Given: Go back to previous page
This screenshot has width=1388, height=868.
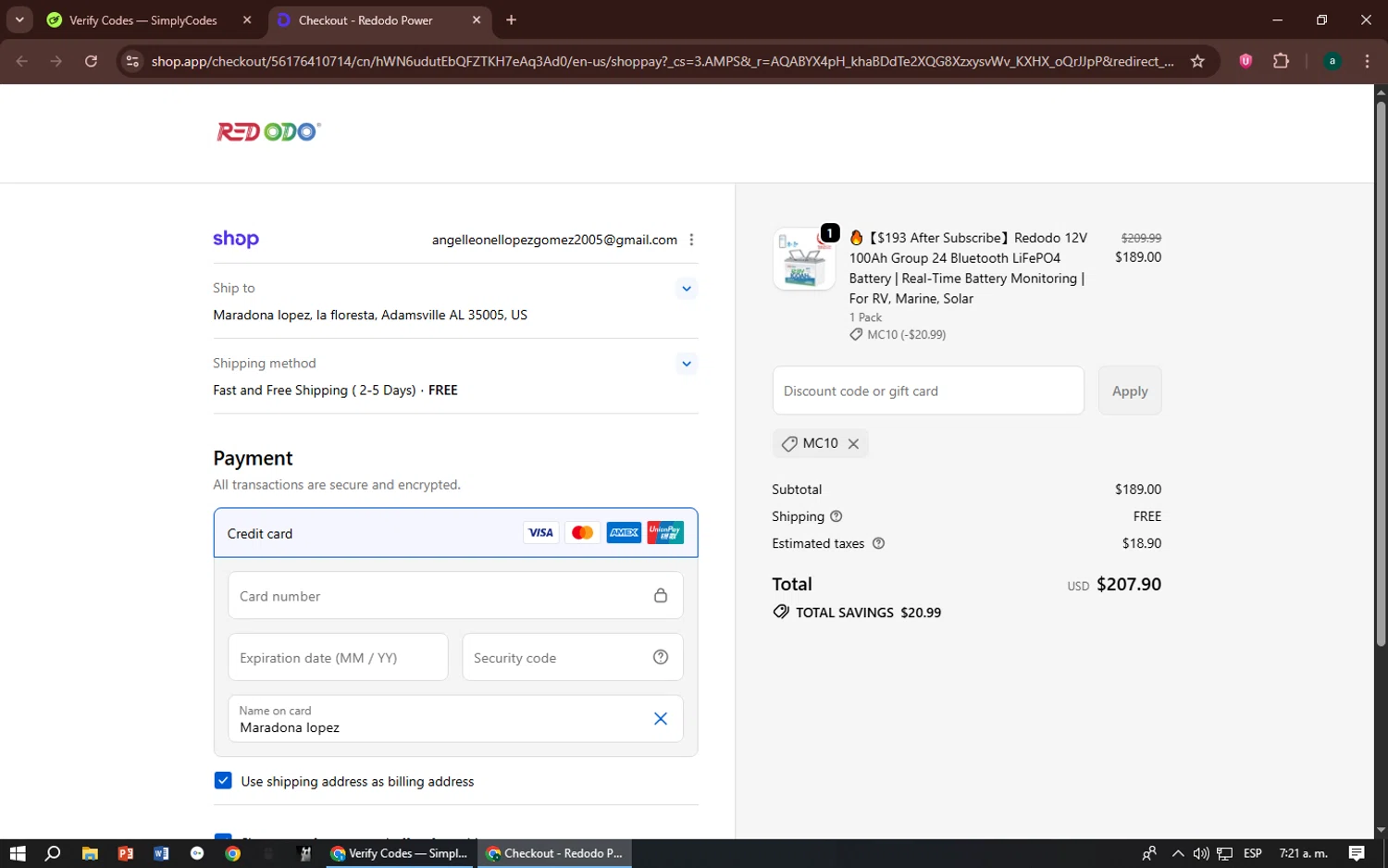Looking at the screenshot, I should (22, 61).
